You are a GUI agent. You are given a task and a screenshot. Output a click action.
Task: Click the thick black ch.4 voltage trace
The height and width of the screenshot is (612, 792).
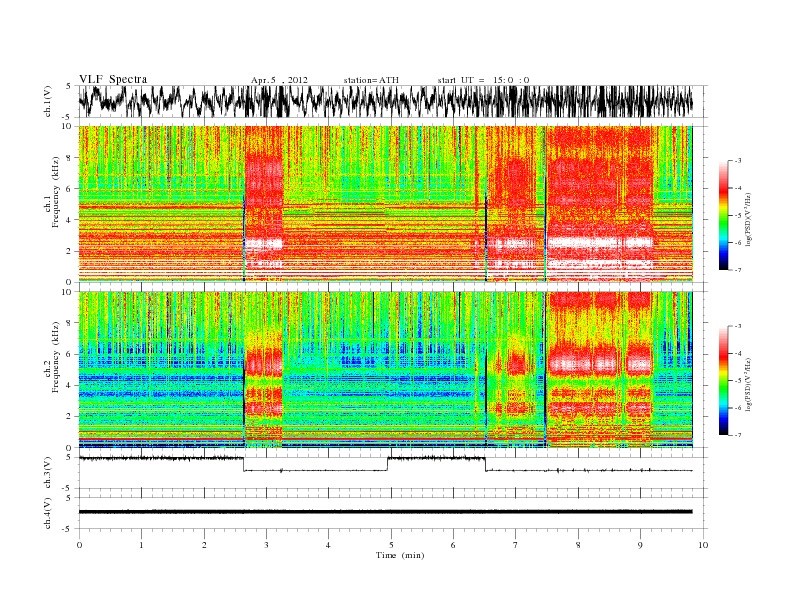(385, 512)
